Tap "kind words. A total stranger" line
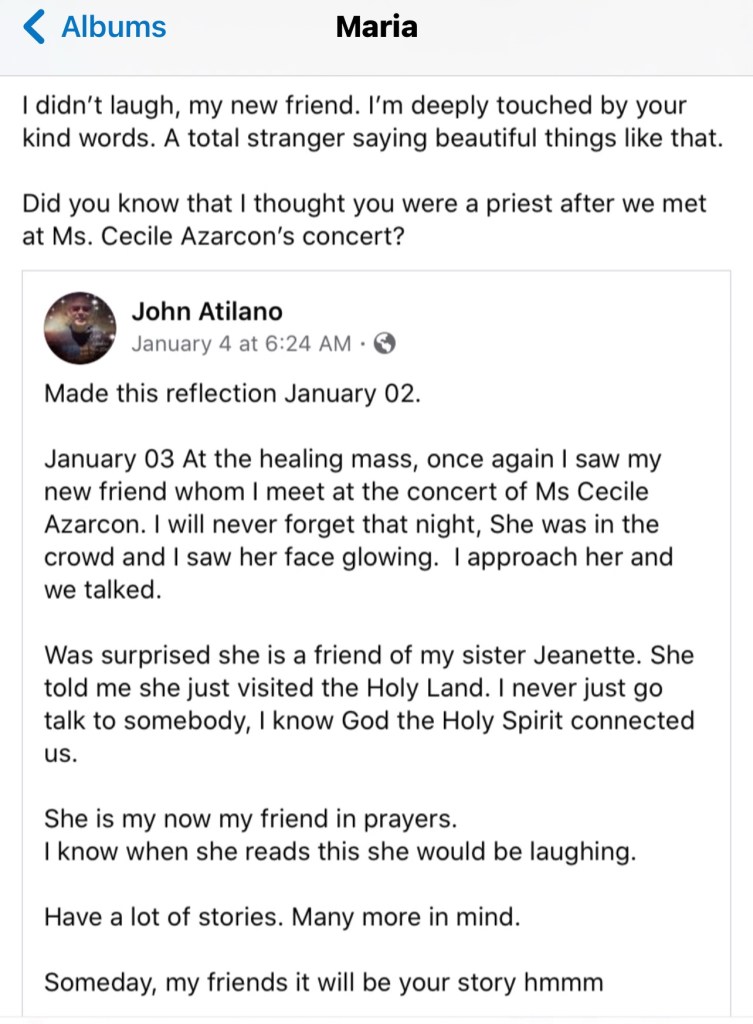Image resolution: width=753 pixels, height=1024 pixels. [371, 138]
